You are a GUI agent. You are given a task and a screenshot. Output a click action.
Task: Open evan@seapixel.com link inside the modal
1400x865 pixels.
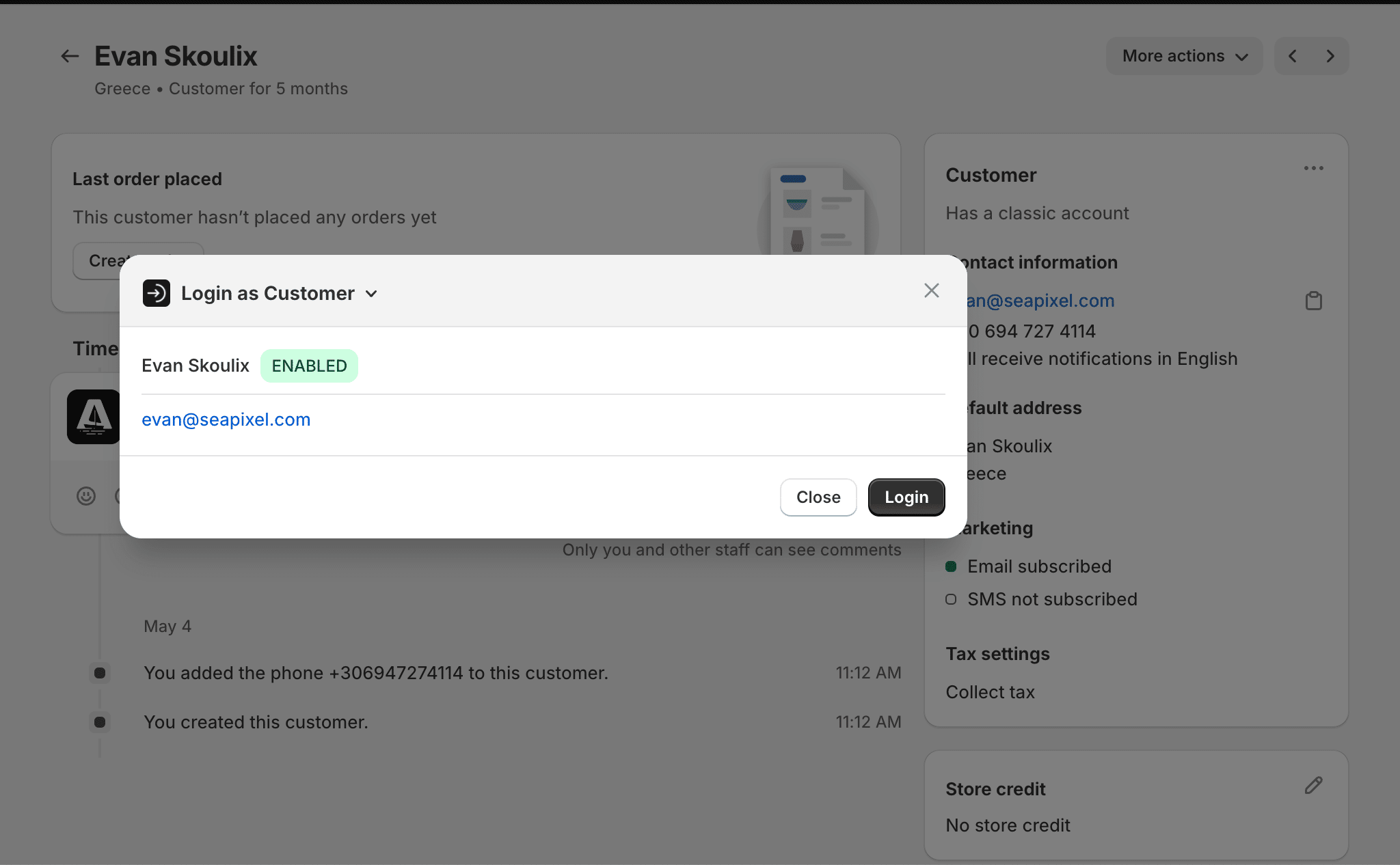[x=226, y=419]
